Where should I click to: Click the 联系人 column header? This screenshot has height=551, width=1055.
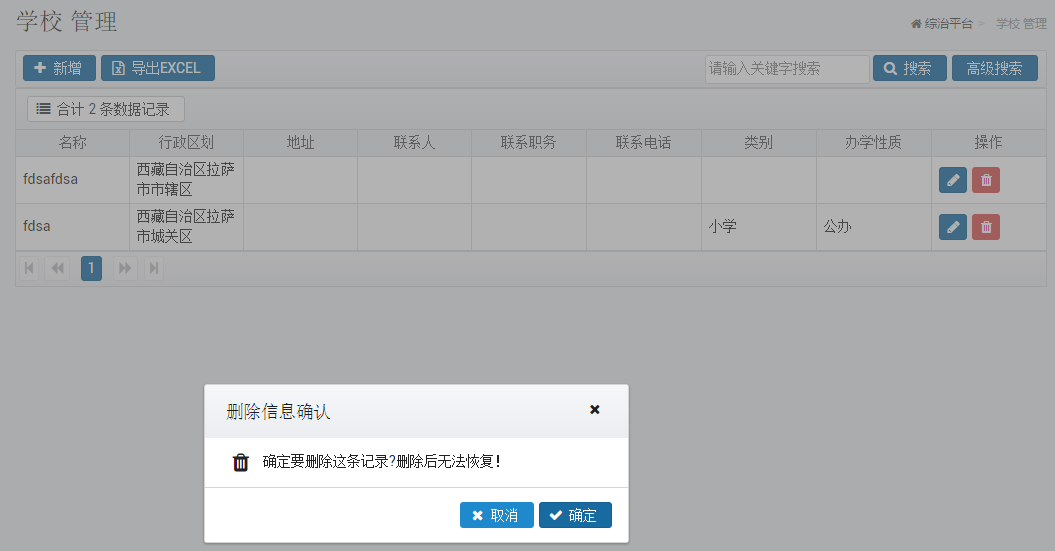point(414,143)
